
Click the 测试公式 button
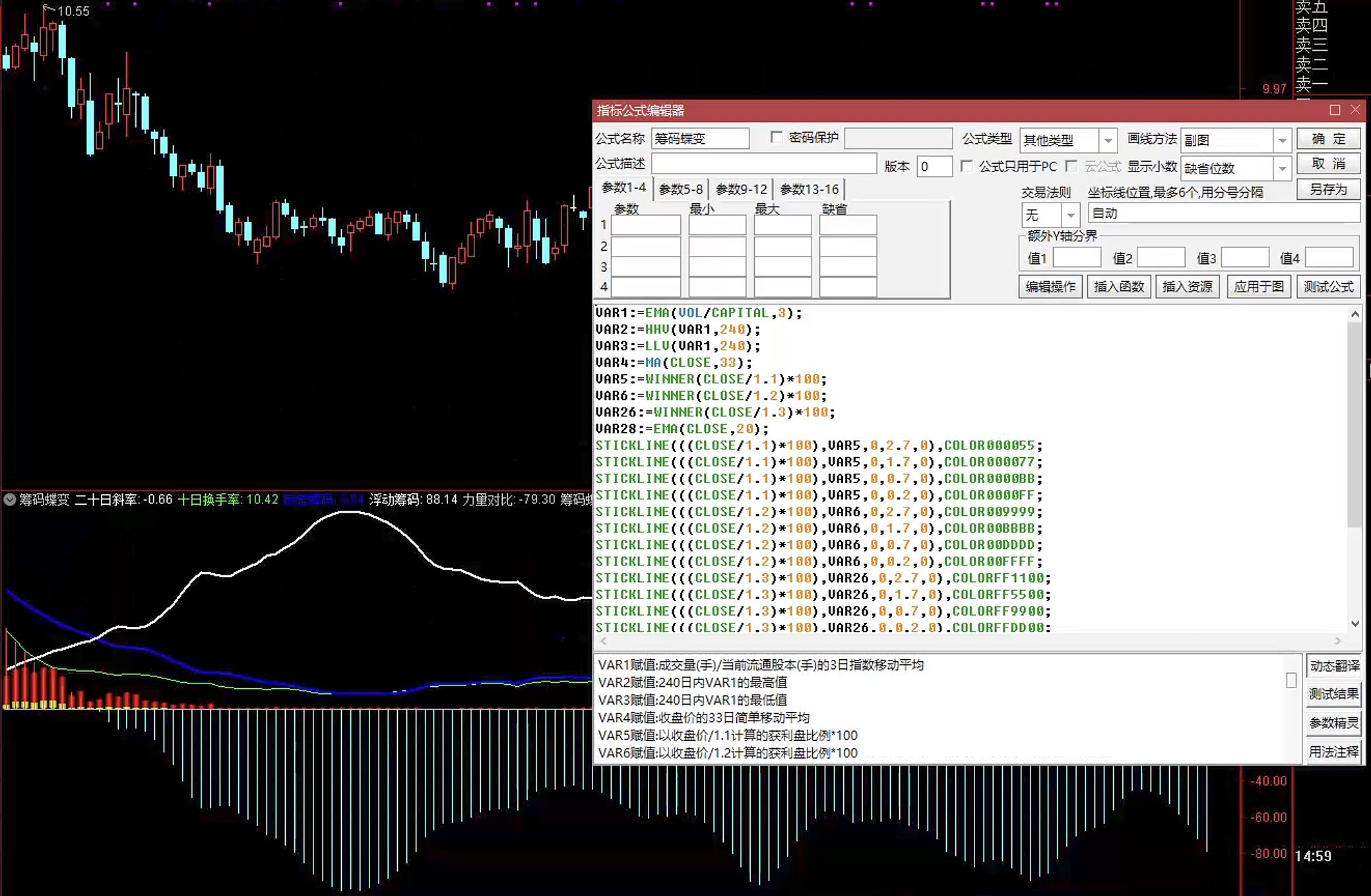point(1328,286)
